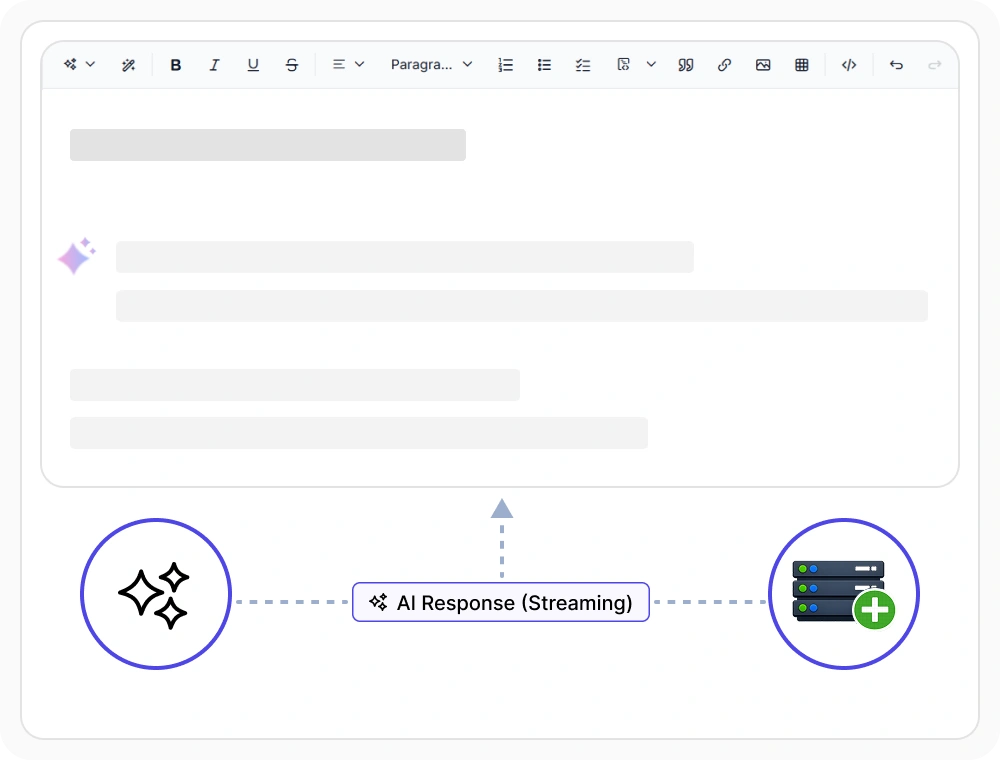Image resolution: width=1000 pixels, height=760 pixels.
Task: Undo the last action
Action: click(896, 65)
